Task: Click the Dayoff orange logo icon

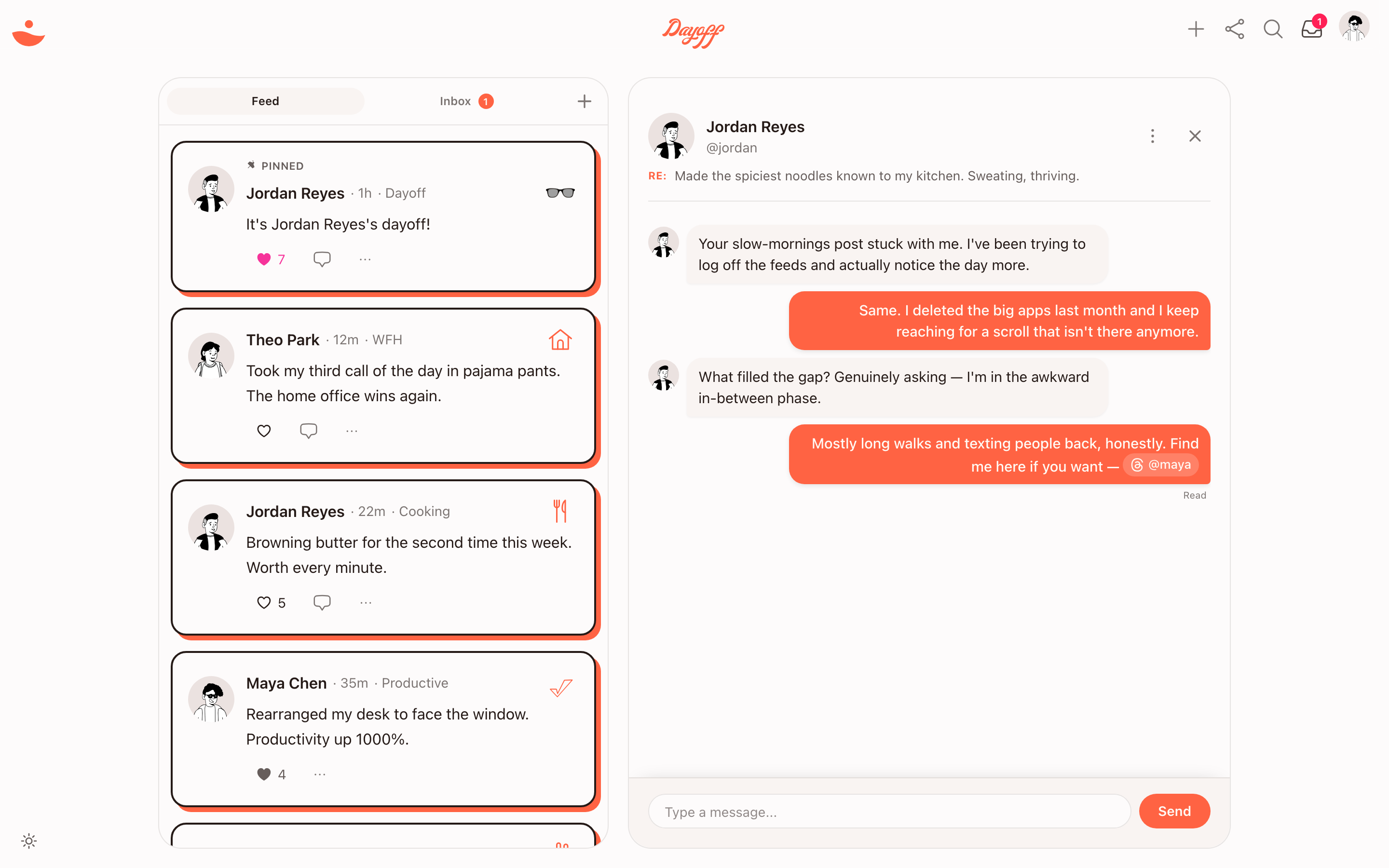Action: coord(28,33)
